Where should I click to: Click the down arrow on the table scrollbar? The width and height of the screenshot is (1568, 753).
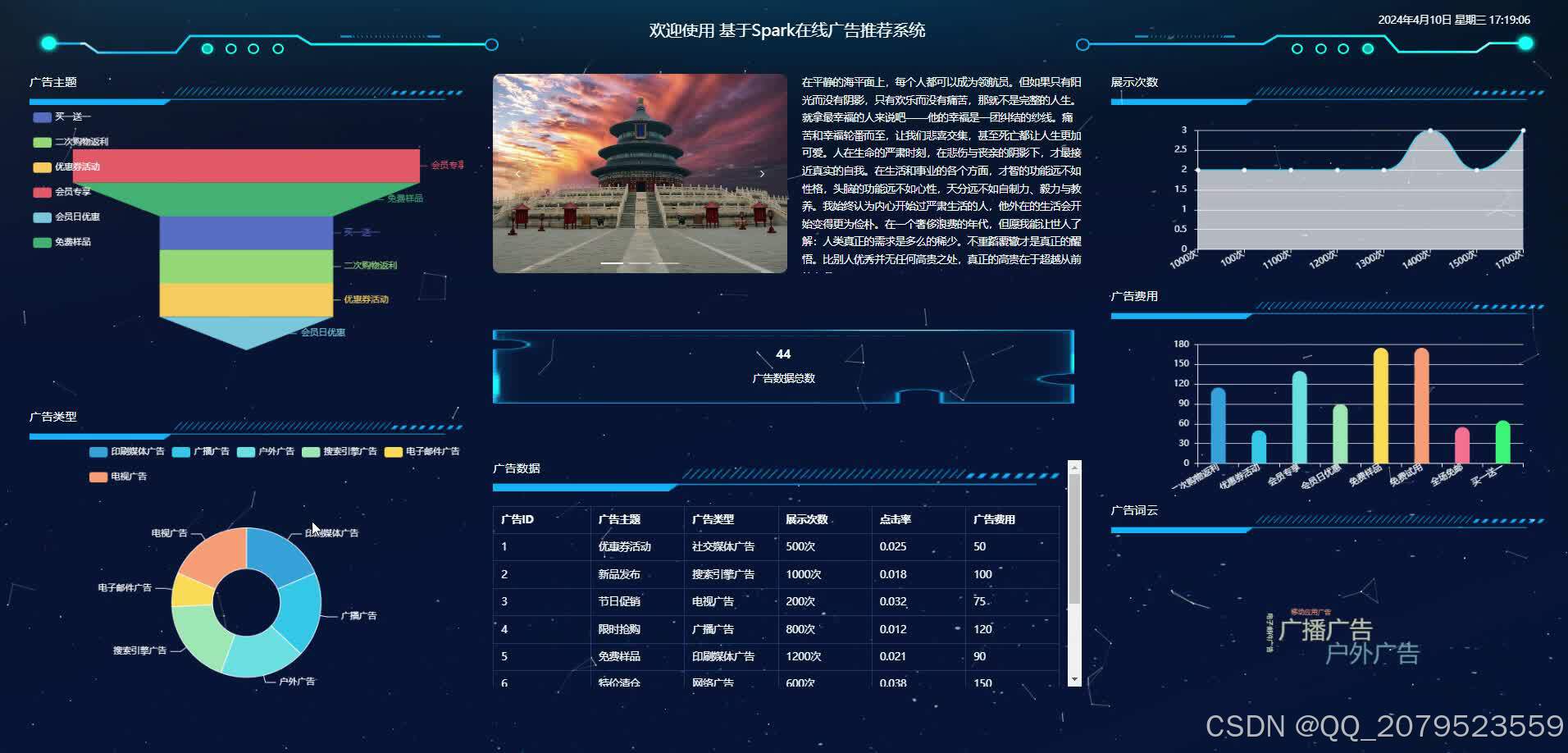[x=1073, y=678]
